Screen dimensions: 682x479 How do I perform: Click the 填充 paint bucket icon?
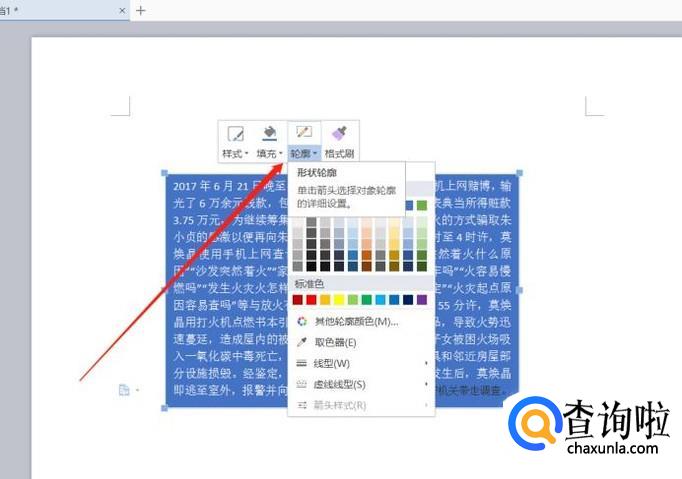[x=268, y=133]
